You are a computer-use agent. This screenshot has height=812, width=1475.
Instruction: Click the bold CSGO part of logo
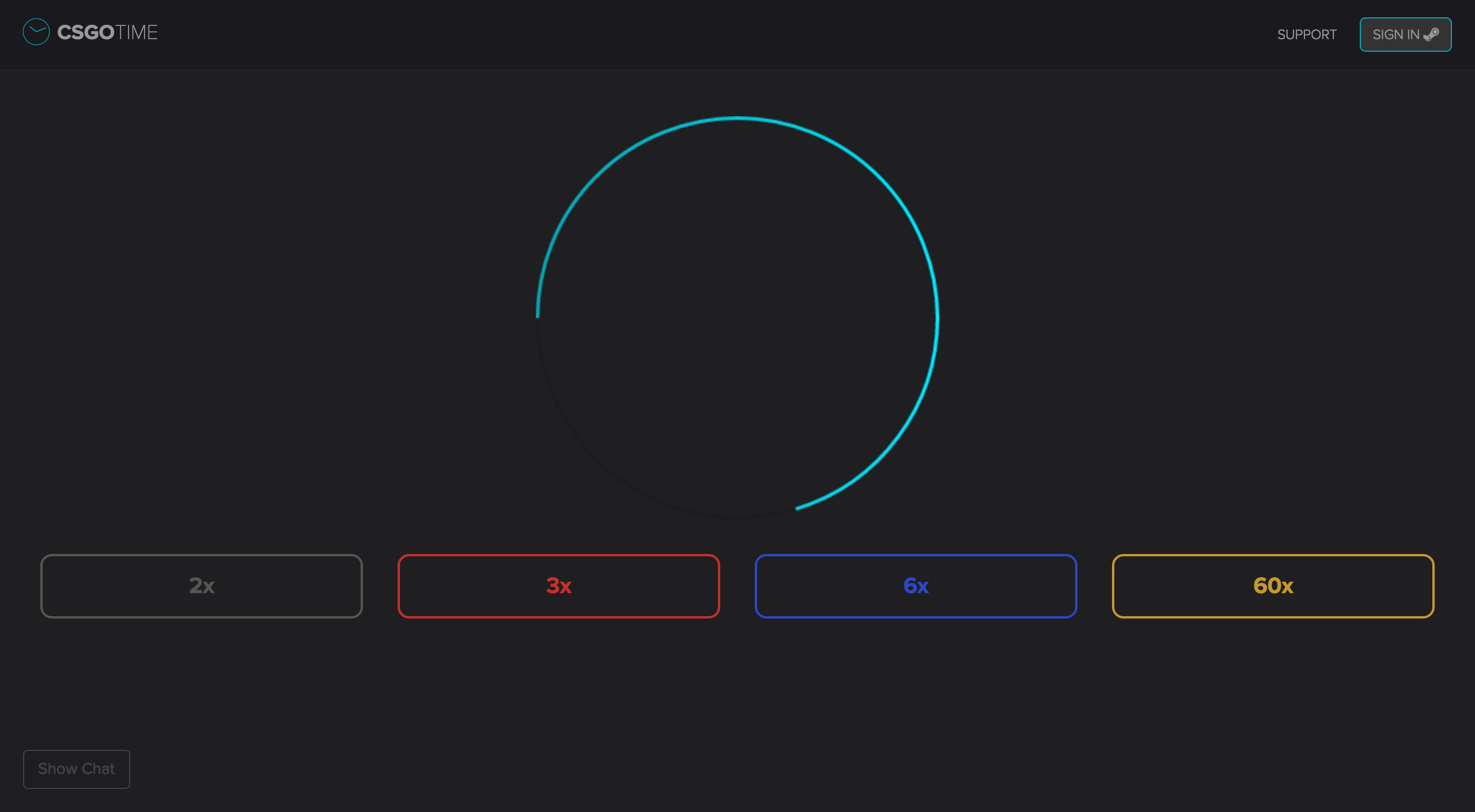click(x=86, y=32)
